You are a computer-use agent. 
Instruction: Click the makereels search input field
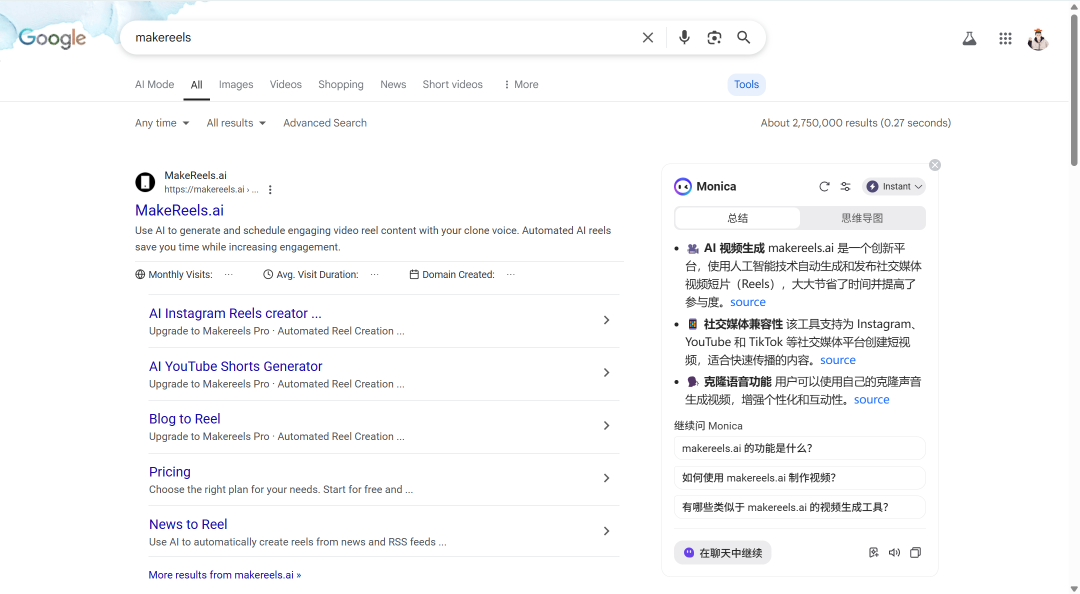click(x=382, y=37)
